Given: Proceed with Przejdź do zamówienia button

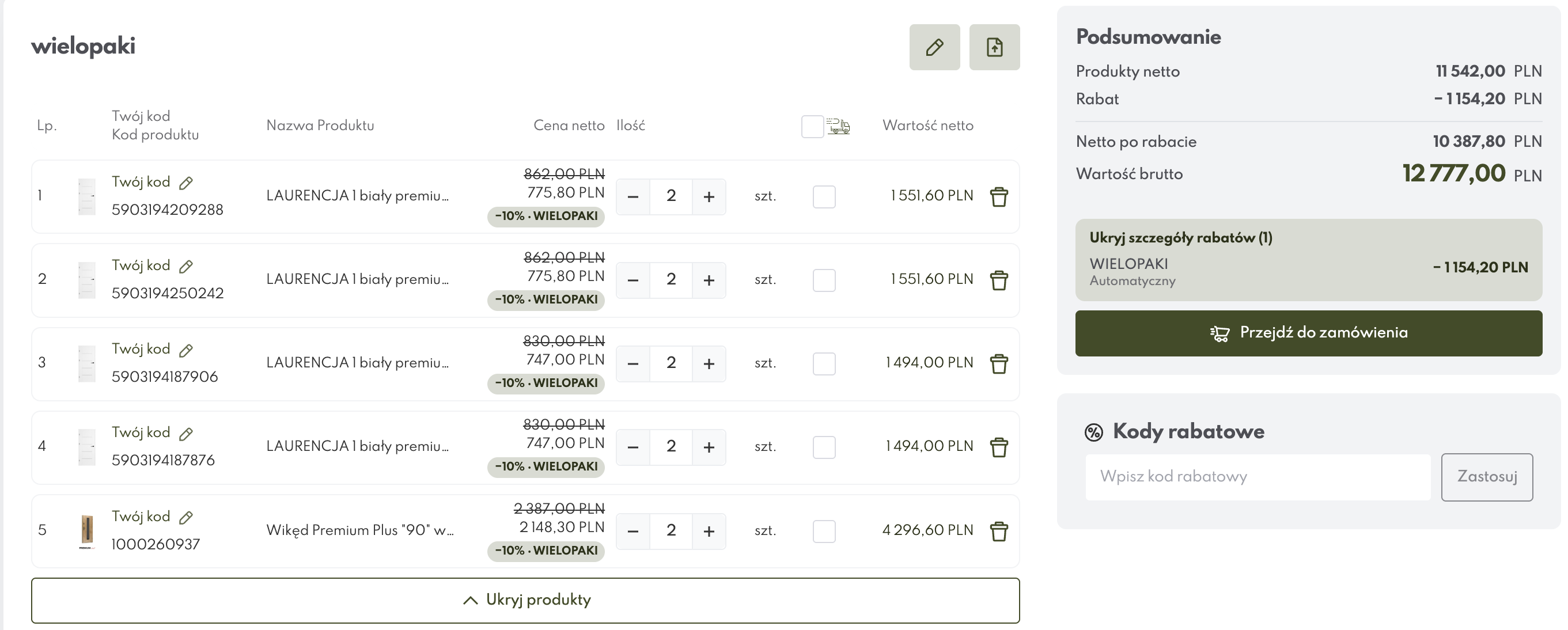Looking at the screenshot, I should tap(1308, 333).
